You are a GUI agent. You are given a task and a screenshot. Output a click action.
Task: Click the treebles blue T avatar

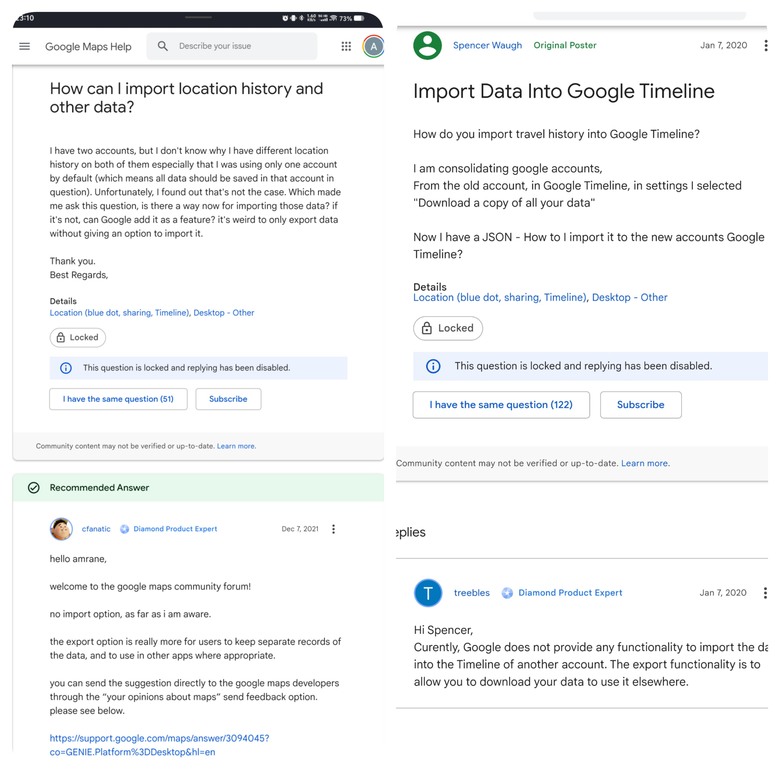[x=428, y=593]
